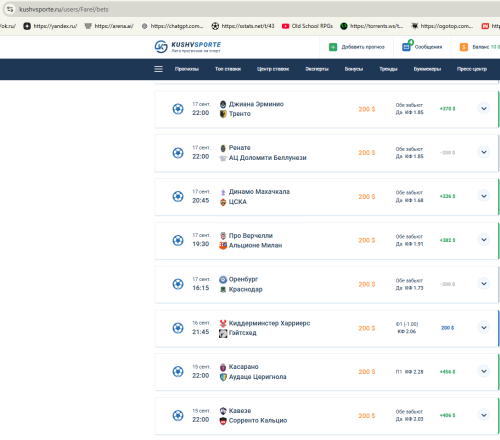Open the Букмекеры menu item
This screenshot has height=440, width=500.
coord(427,69)
